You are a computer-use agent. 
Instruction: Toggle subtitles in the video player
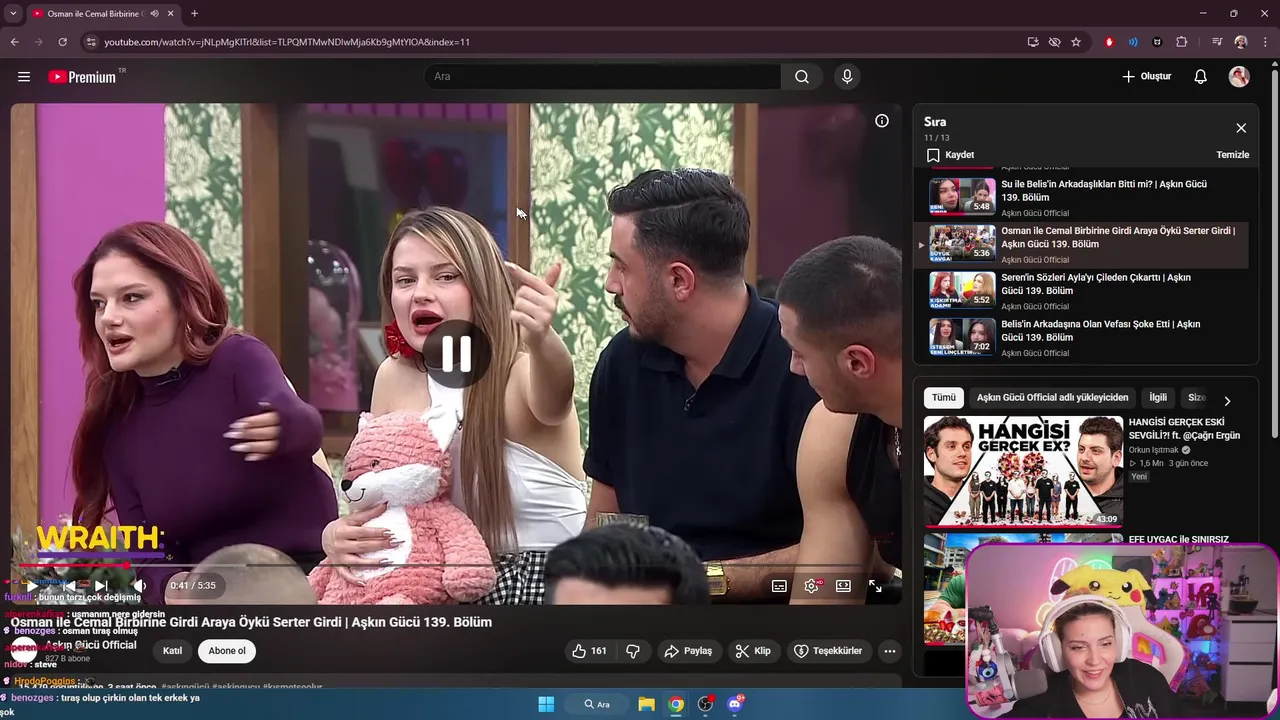(779, 586)
